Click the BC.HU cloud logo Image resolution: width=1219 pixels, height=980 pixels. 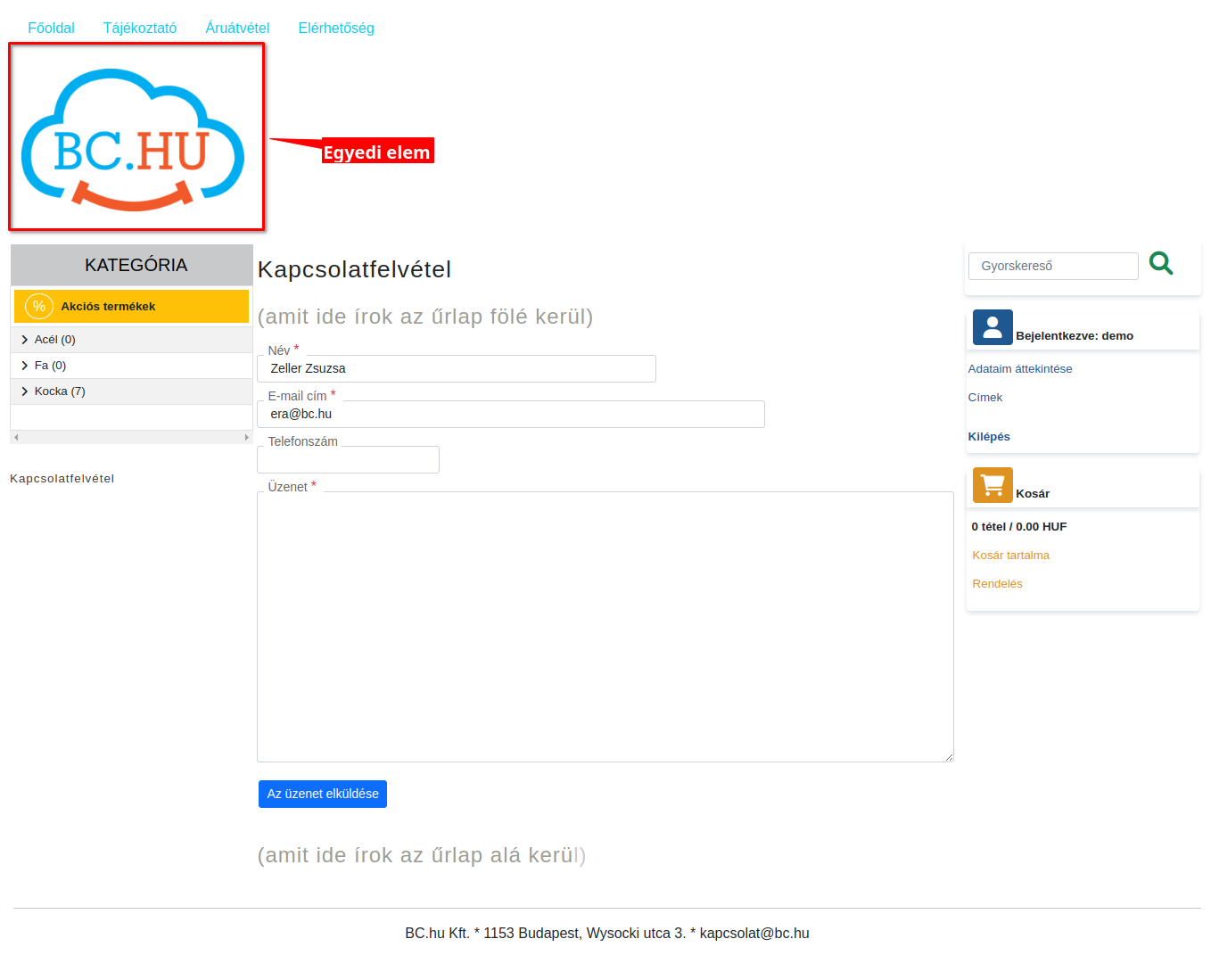pos(133,139)
